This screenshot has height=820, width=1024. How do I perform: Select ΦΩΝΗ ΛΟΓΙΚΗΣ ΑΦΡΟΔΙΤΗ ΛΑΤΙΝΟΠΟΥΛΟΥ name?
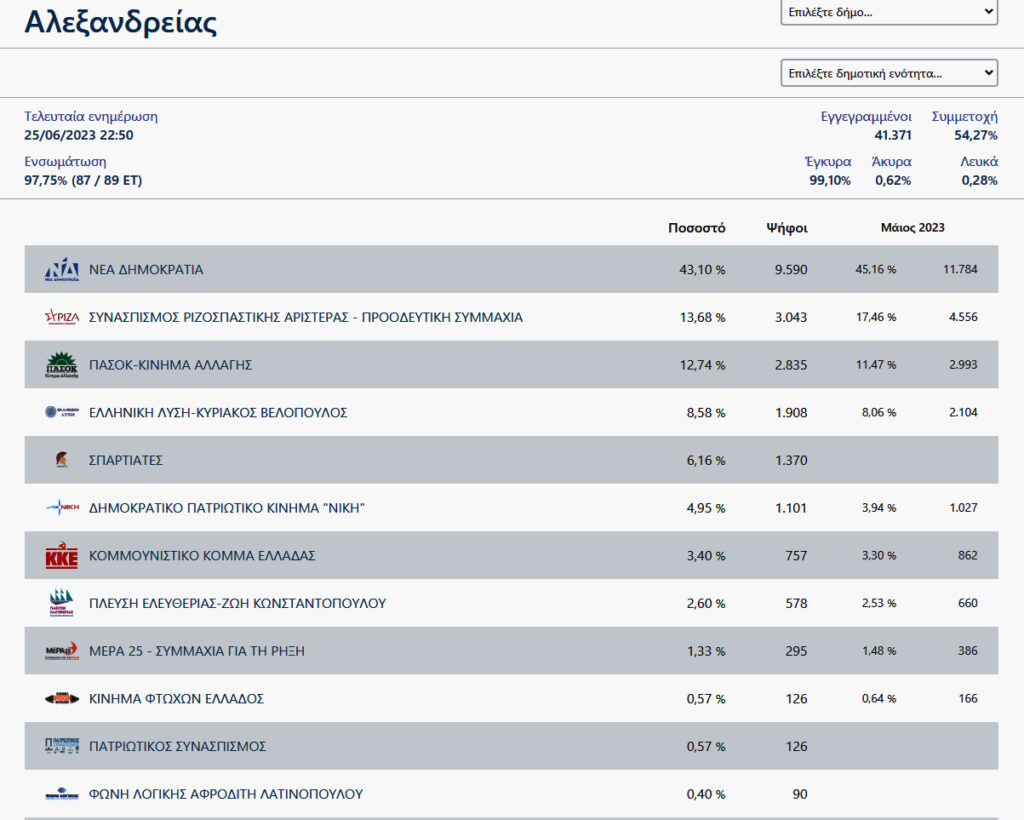click(226, 794)
